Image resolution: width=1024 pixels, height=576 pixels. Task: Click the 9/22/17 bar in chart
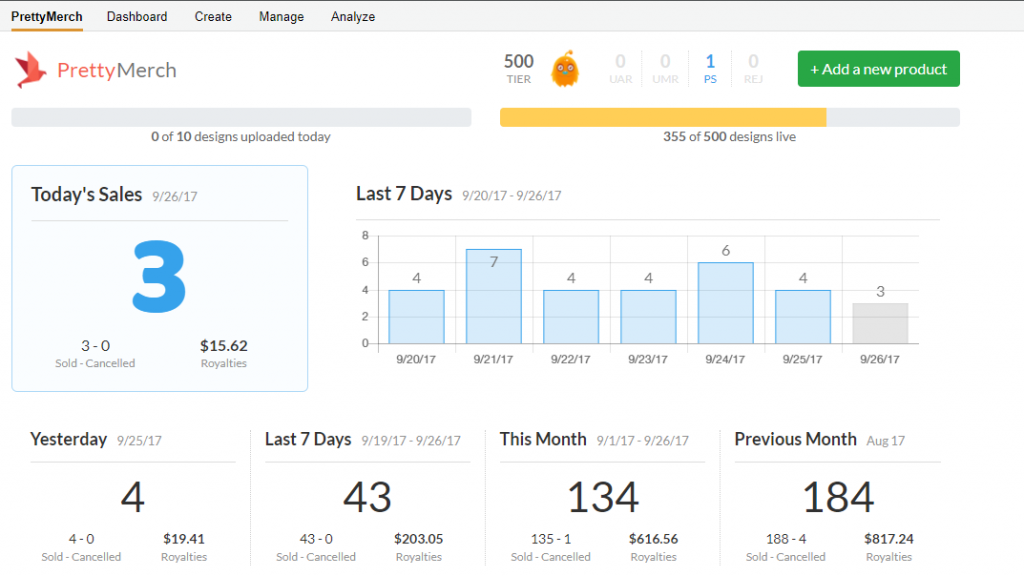click(571, 317)
